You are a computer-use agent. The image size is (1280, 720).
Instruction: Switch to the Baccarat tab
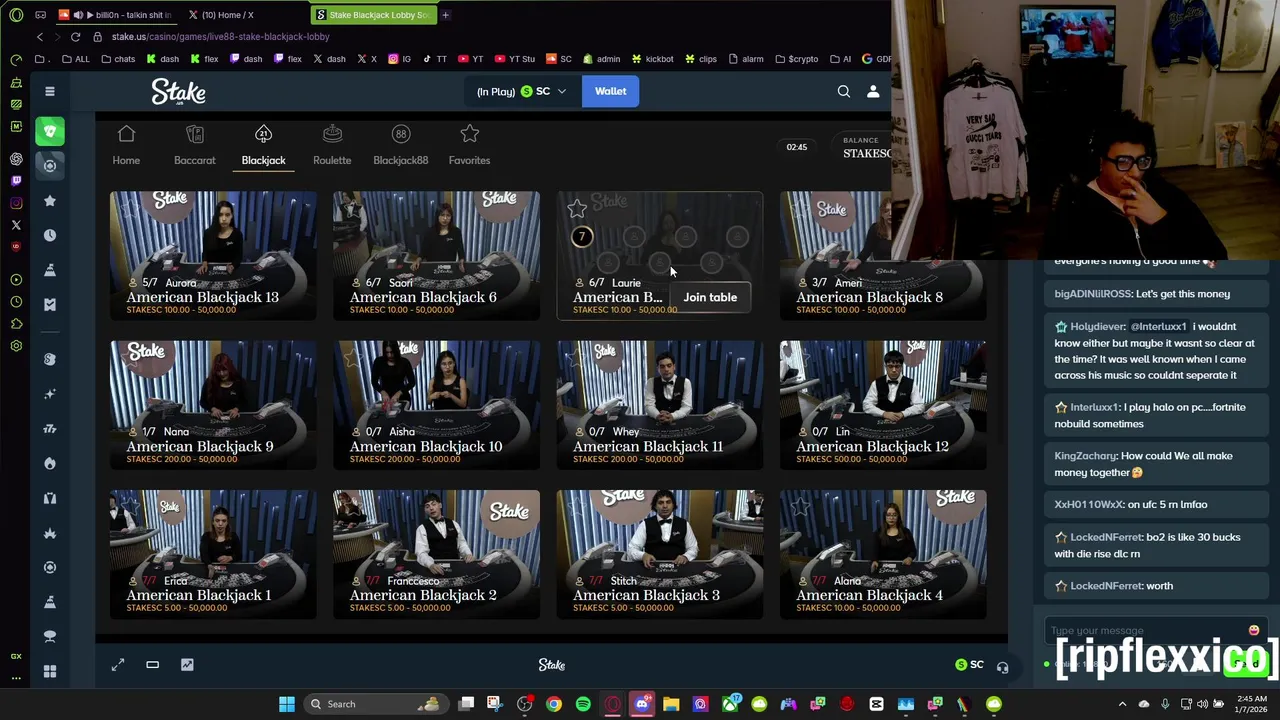195,146
